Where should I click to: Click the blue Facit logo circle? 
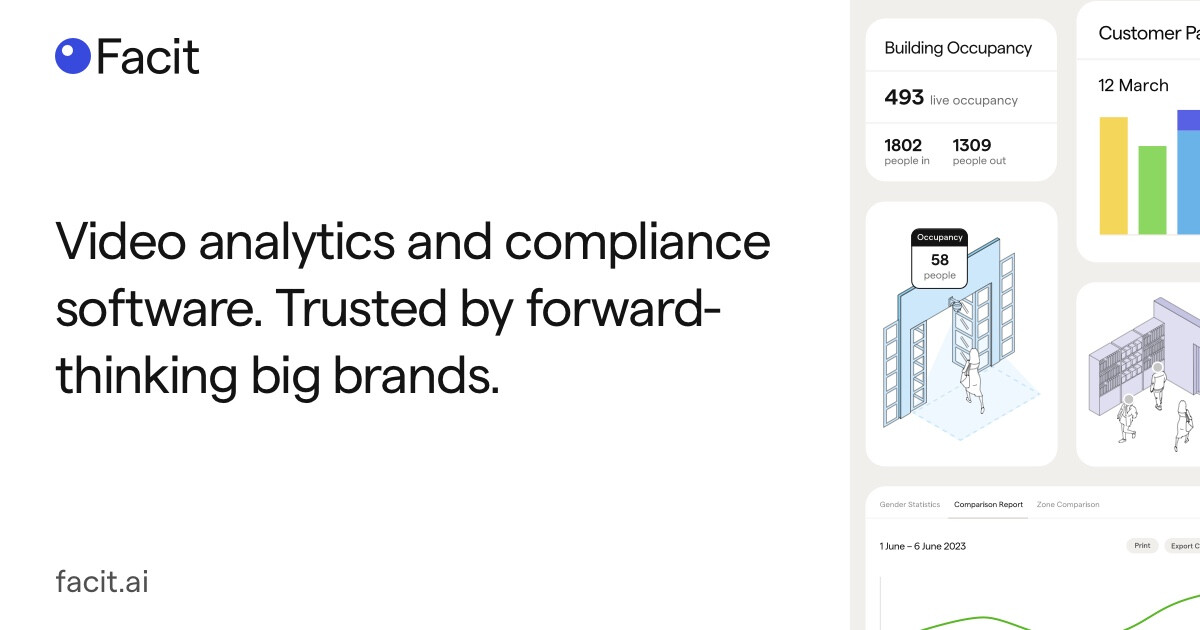coord(73,56)
